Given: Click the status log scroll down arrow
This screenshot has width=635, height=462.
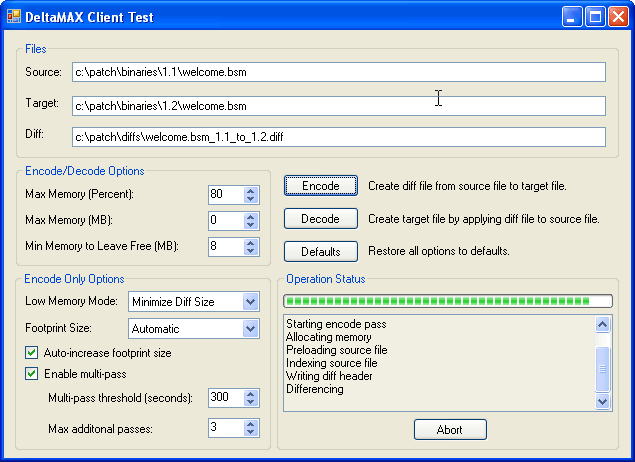Looking at the screenshot, I should tap(603, 401).
